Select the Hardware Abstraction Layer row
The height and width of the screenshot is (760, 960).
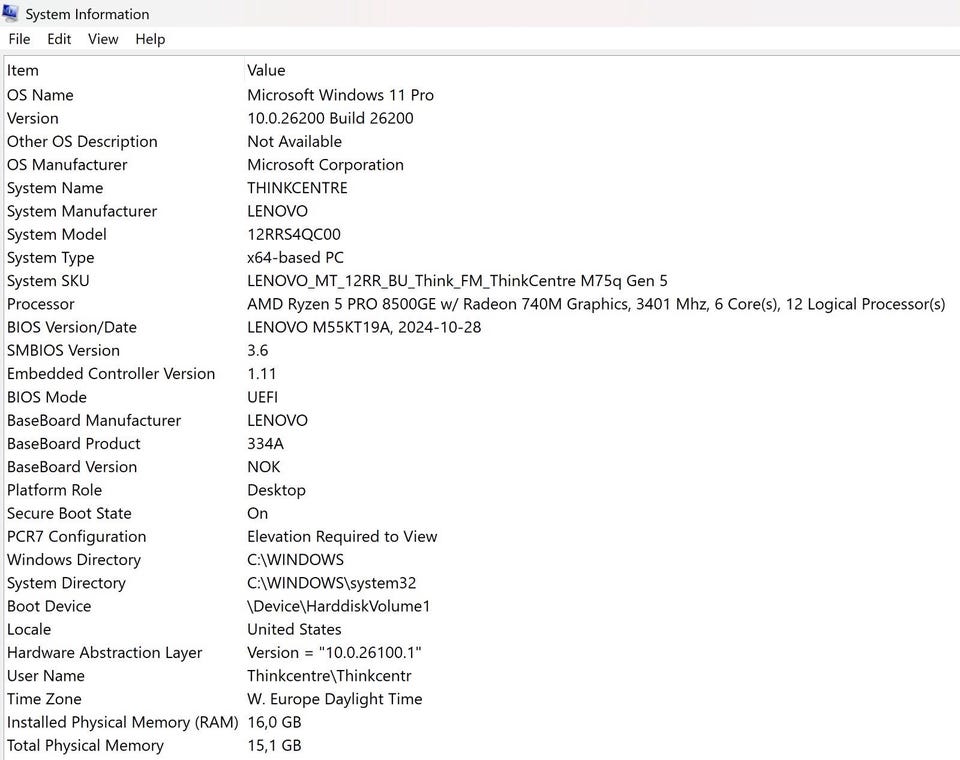[x=104, y=652]
